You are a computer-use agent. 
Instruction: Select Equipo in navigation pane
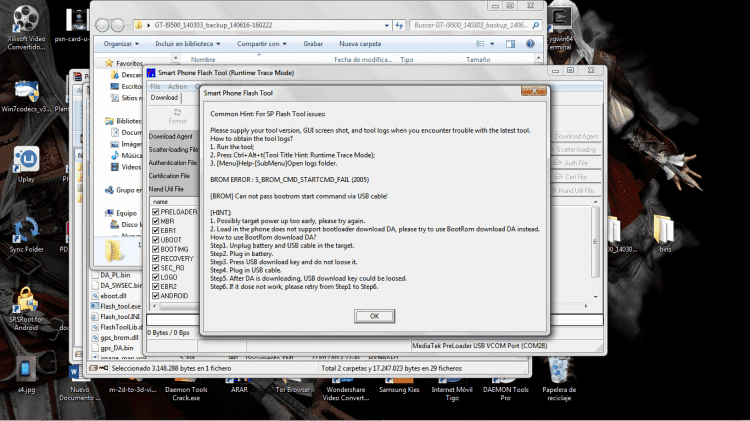(126, 213)
